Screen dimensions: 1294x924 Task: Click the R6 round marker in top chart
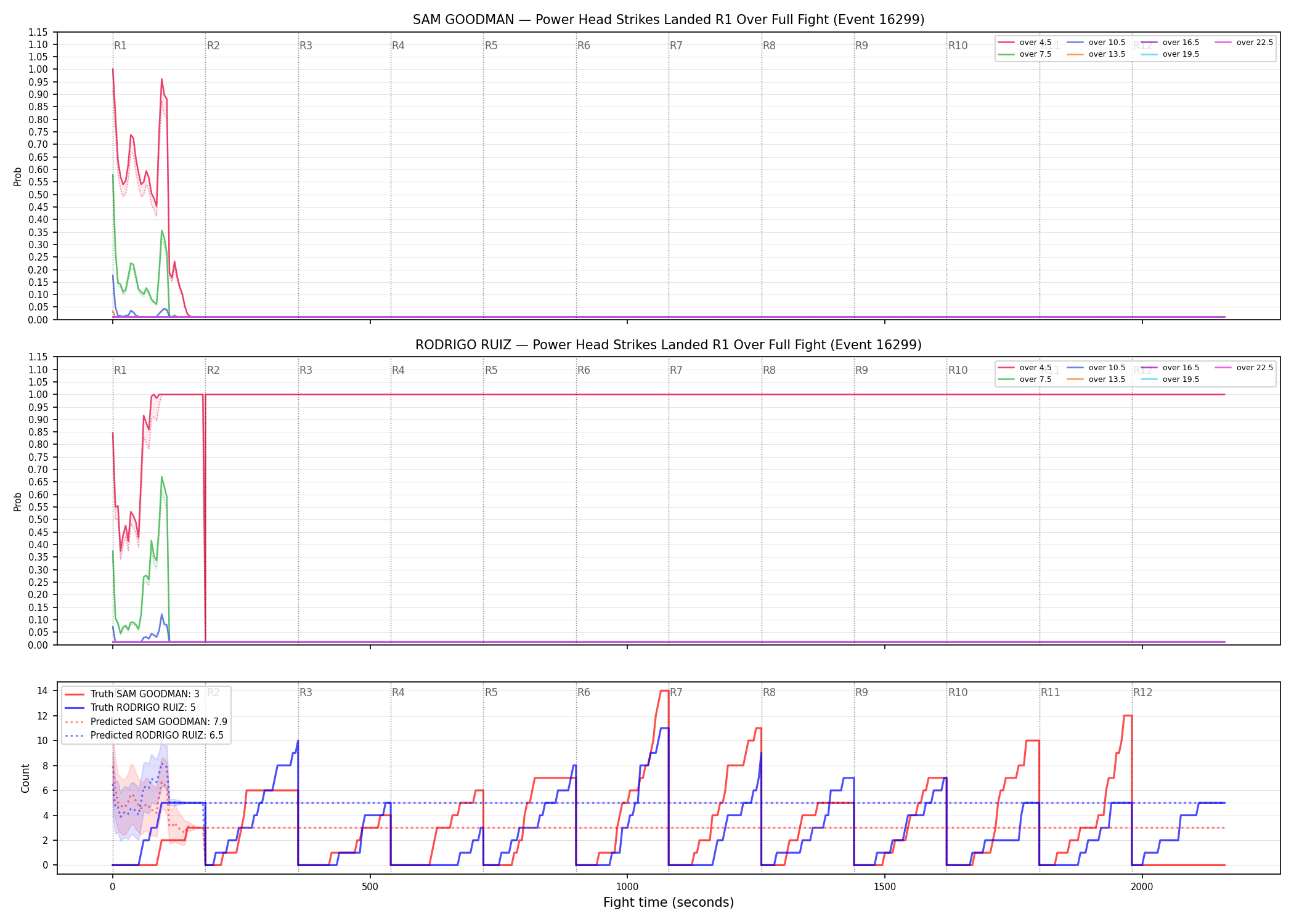[x=584, y=46]
